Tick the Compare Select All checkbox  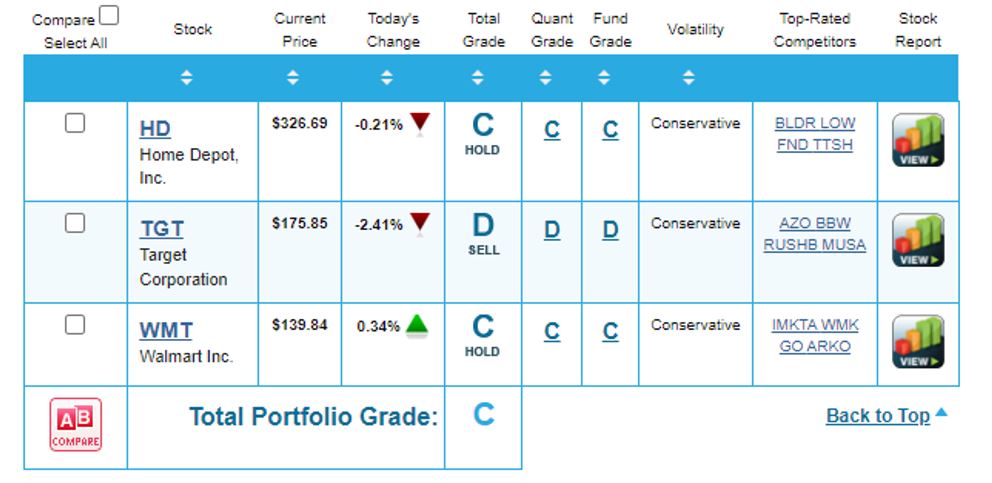pos(109,16)
